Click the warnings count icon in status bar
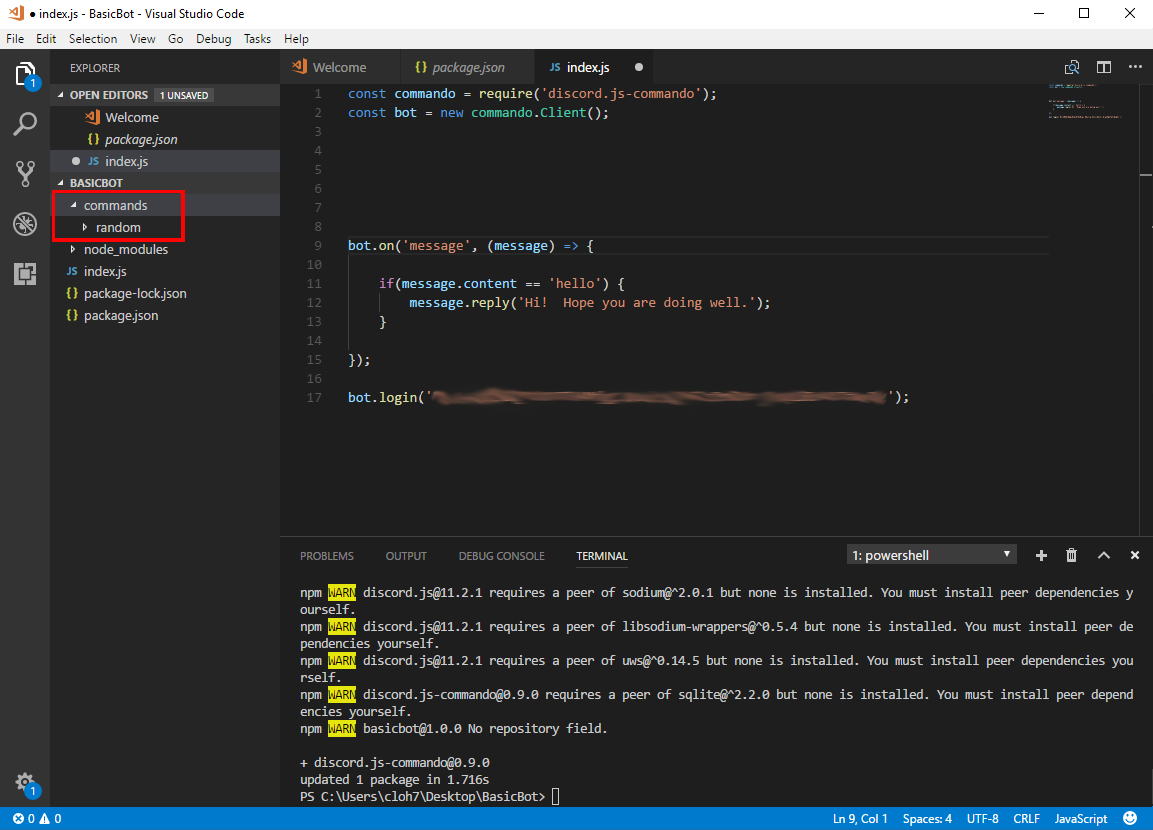The height and width of the screenshot is (830, 1153). click(45, 818)
